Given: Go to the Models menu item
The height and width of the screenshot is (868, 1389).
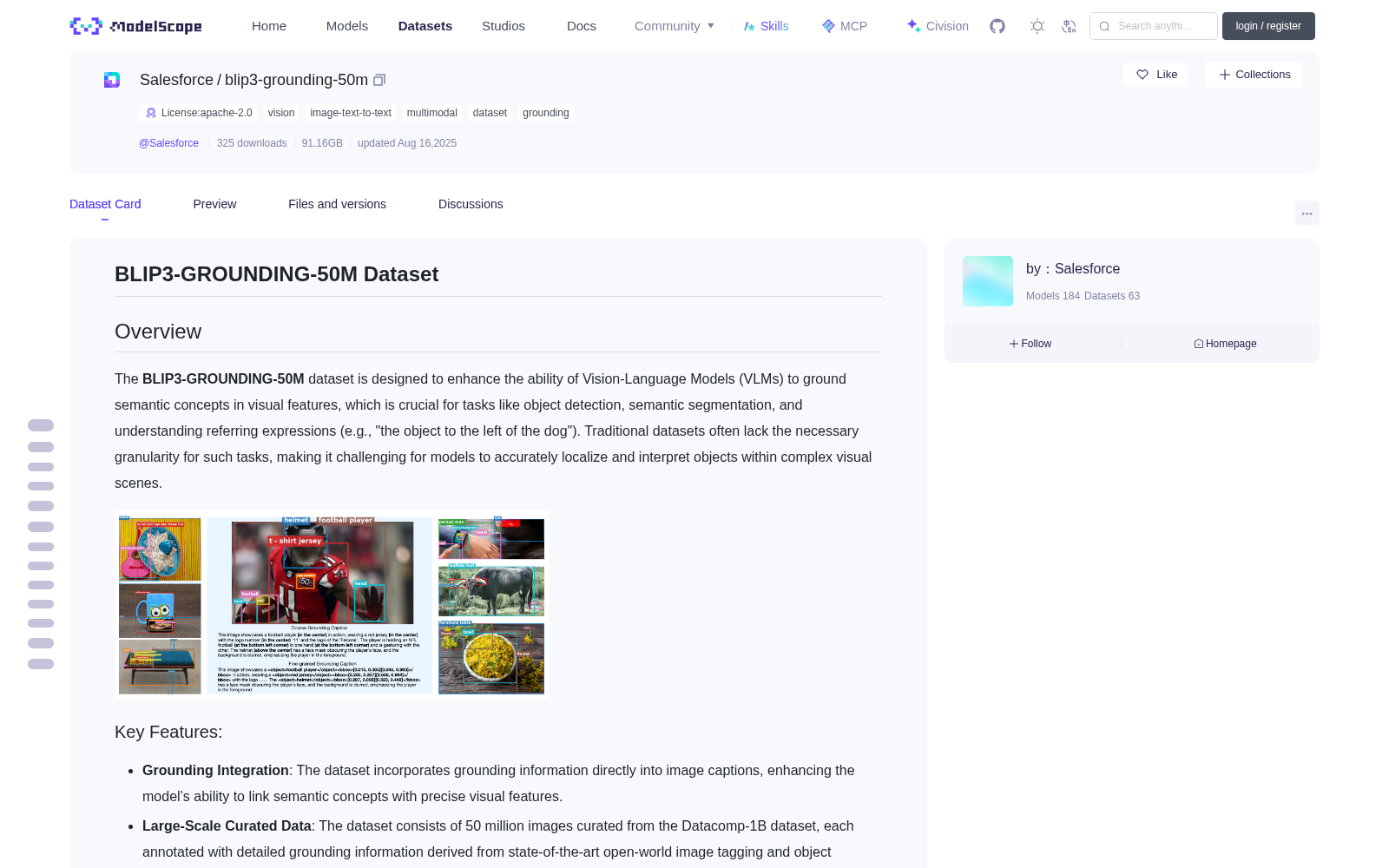Looking at the screenshot, I should point(347,26).
